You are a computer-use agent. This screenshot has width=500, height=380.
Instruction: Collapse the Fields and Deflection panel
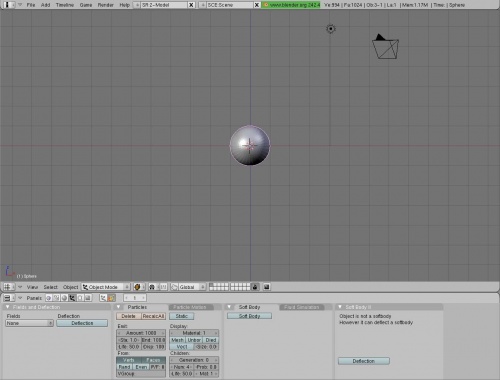click(x=8, y=307)
